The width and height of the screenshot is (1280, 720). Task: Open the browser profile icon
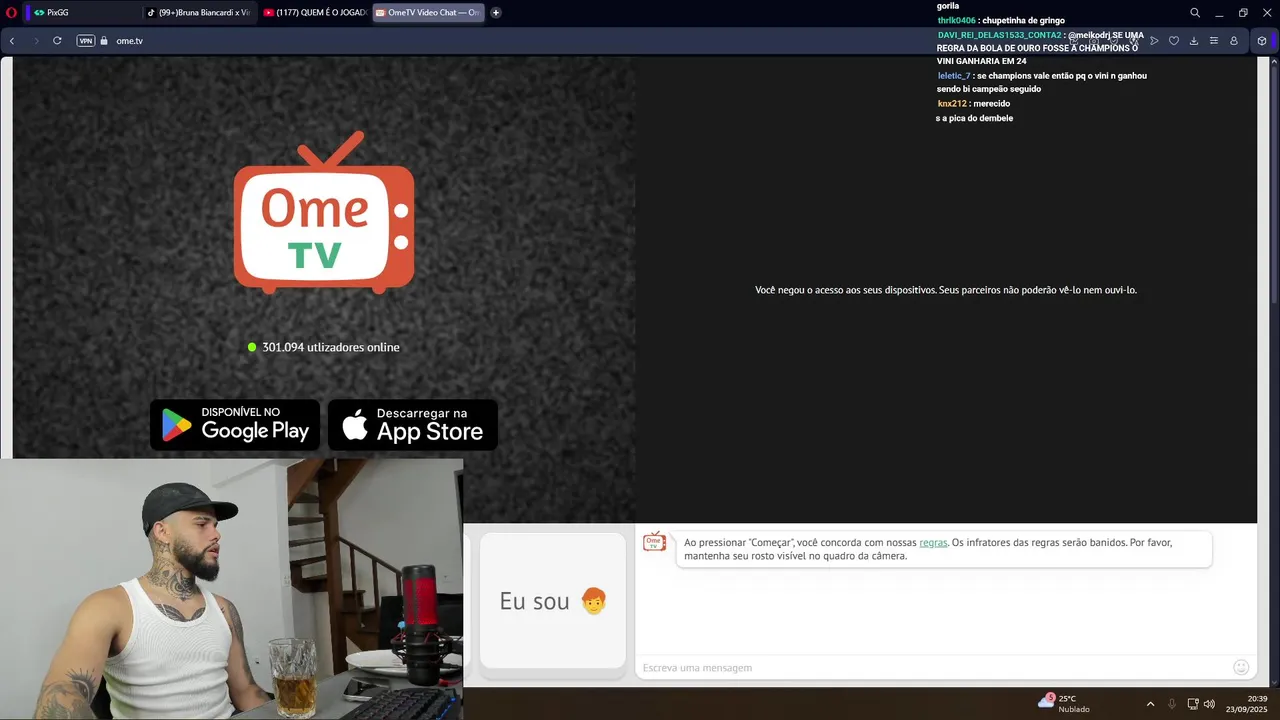(x=1234, y=41)
